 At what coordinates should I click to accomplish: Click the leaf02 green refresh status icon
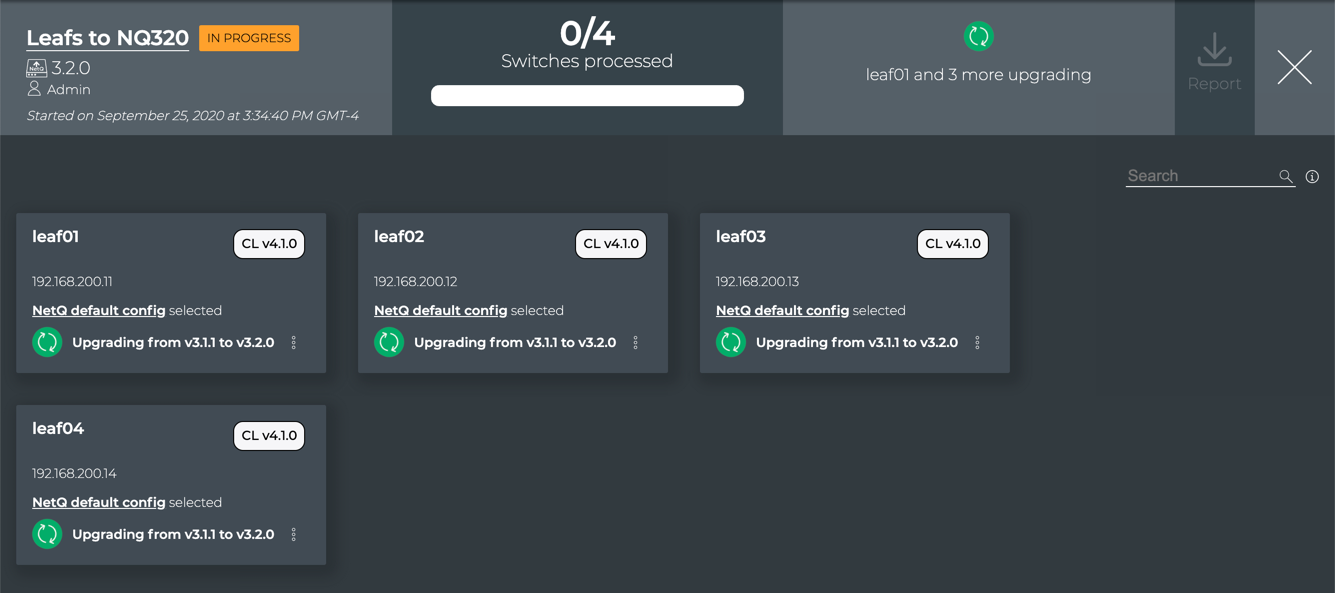click(x=389, y=342)
